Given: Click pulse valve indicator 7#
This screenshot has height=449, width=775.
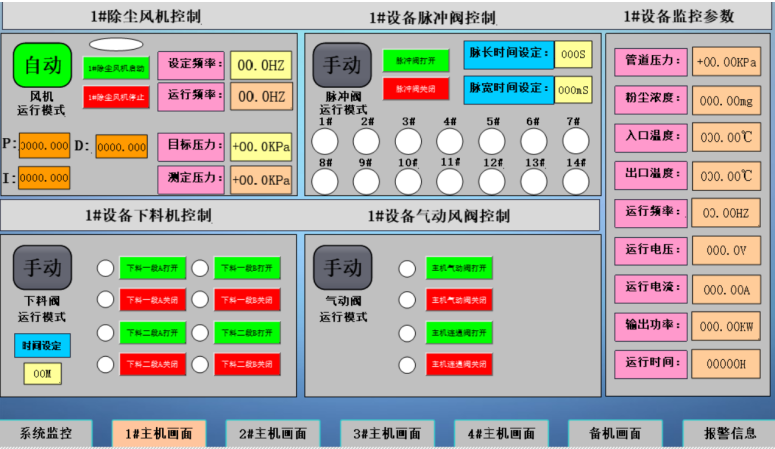Looking at the screenshot, I should tap(574, 140).
